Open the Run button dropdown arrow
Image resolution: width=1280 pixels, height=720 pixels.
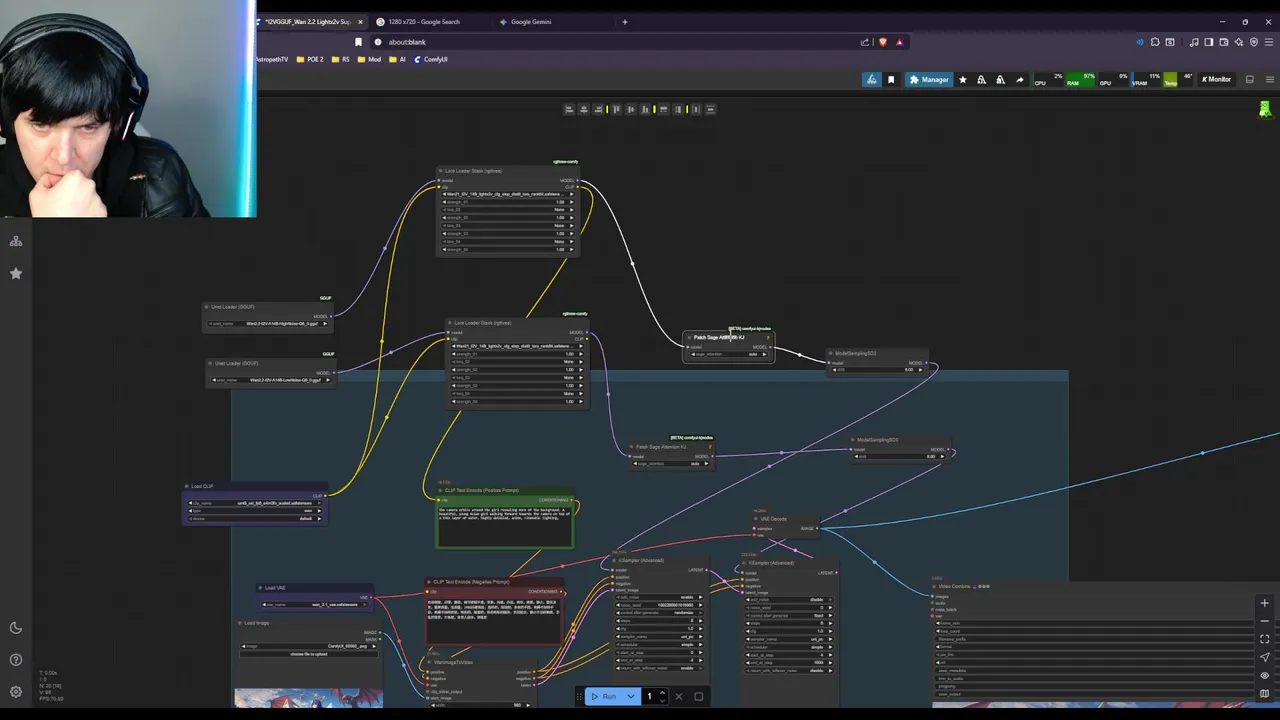(x=631, y=696)
